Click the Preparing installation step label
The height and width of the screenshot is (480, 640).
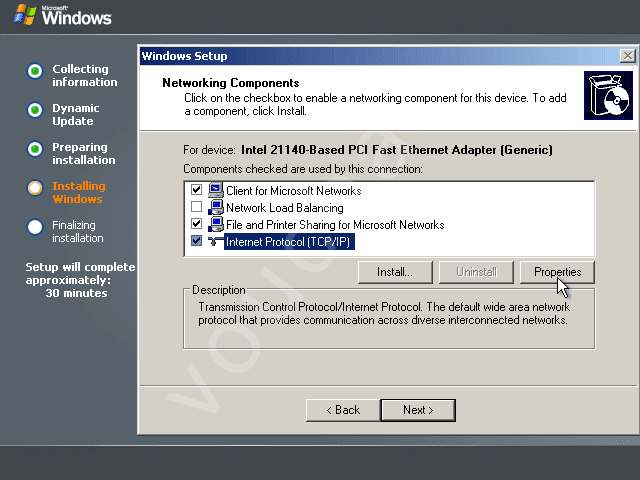coord(84,153)
